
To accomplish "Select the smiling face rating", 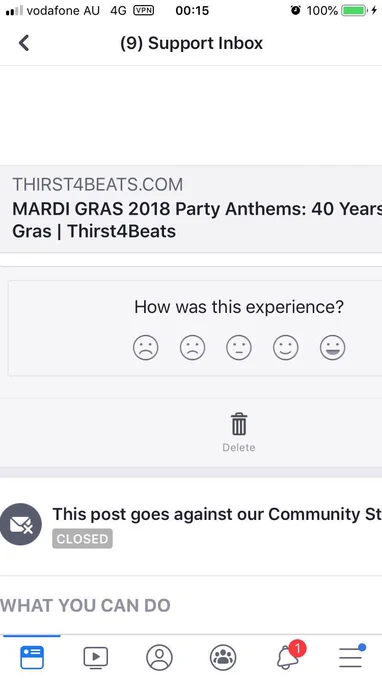I will (286, 348).
